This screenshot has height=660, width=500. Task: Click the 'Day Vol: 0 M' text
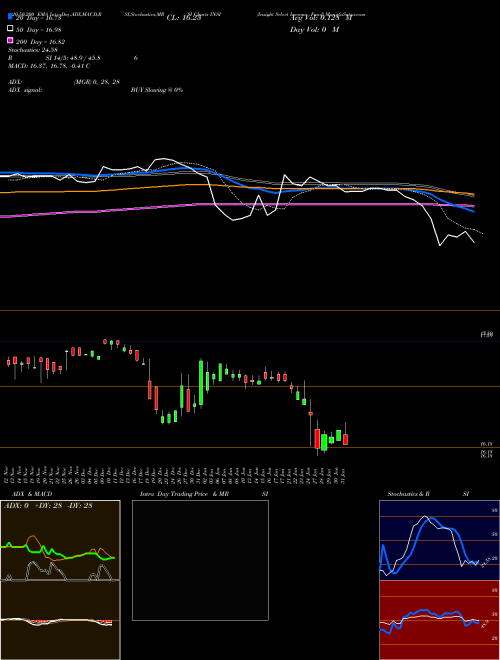point(314,30)
